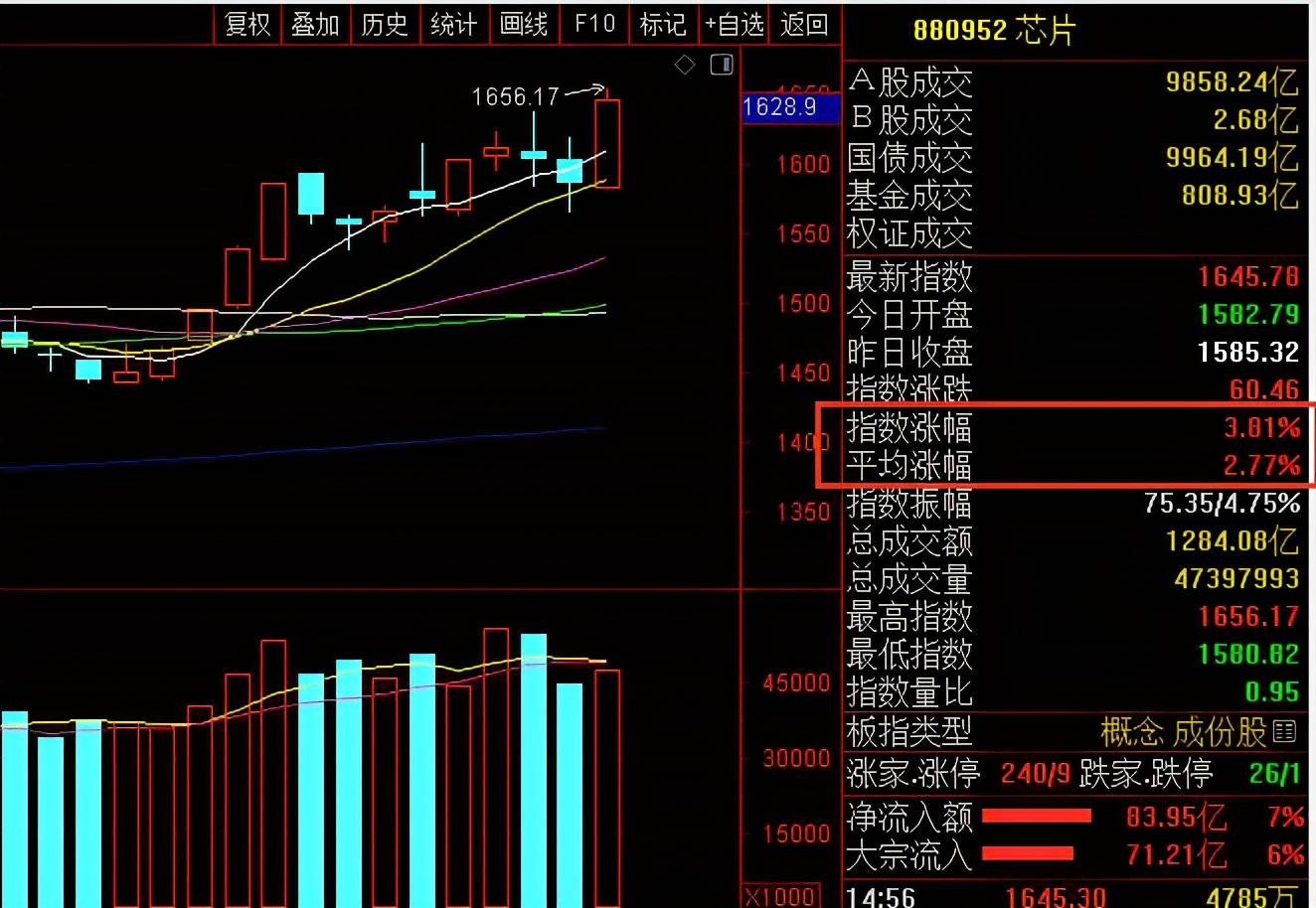
Task: Click the 指数涨跌 value 60.46
Action: (x=1264, y=388)
